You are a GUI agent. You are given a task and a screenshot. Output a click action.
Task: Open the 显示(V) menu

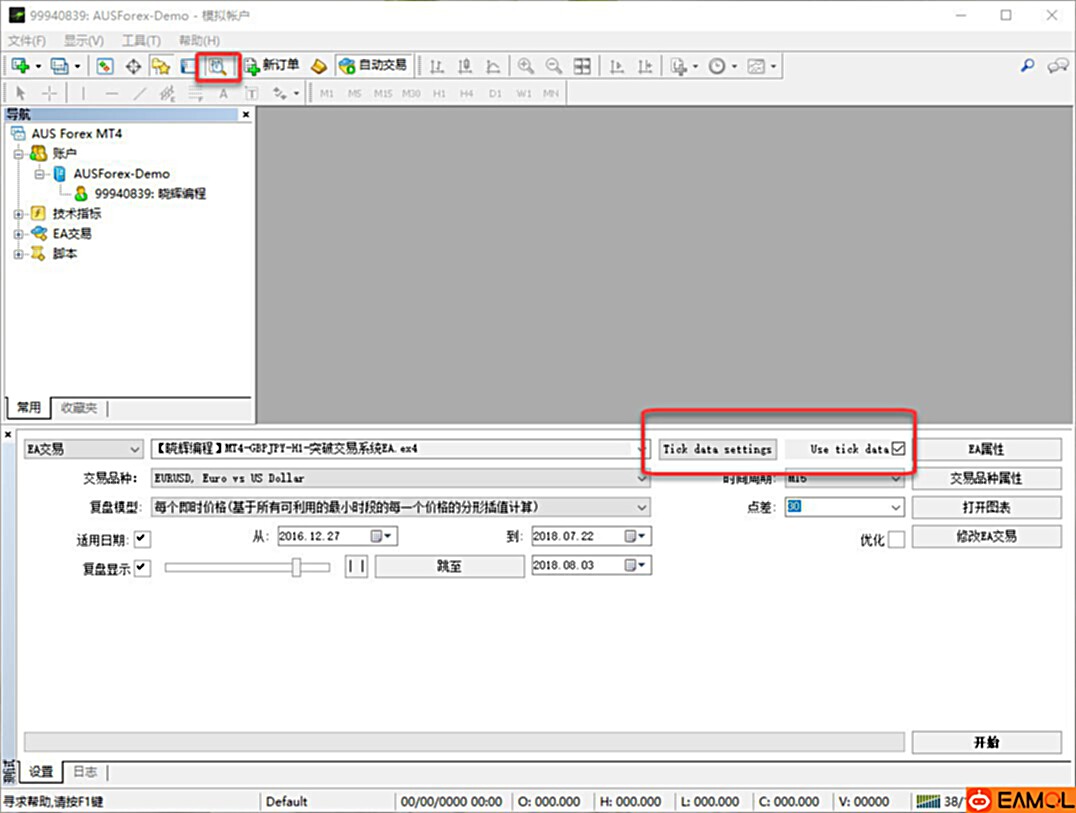pos(84,40)
